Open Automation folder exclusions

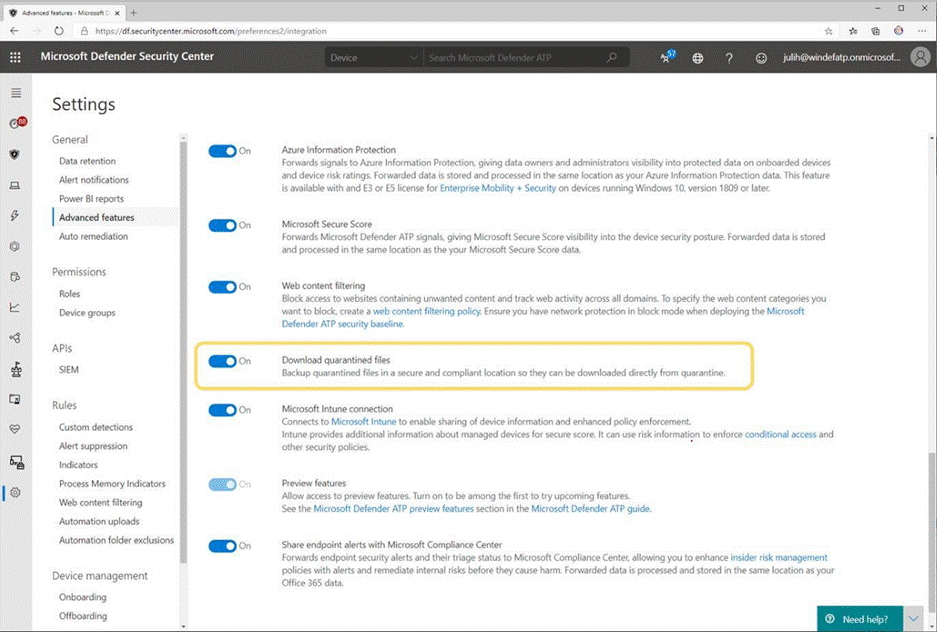point(117,540)
